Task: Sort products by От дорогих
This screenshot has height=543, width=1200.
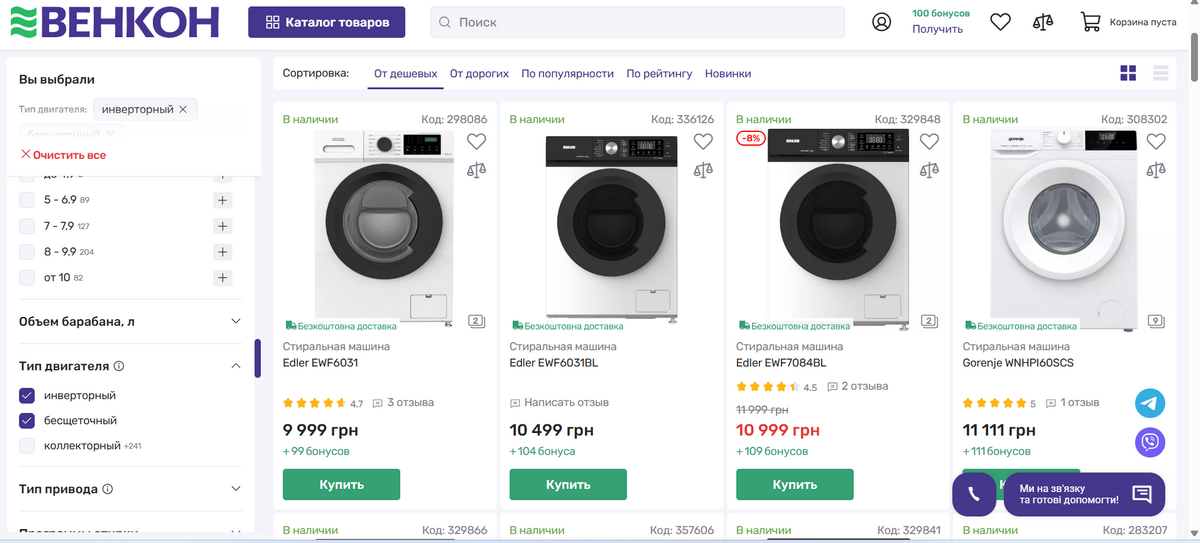Action: (x=479, y=74)
